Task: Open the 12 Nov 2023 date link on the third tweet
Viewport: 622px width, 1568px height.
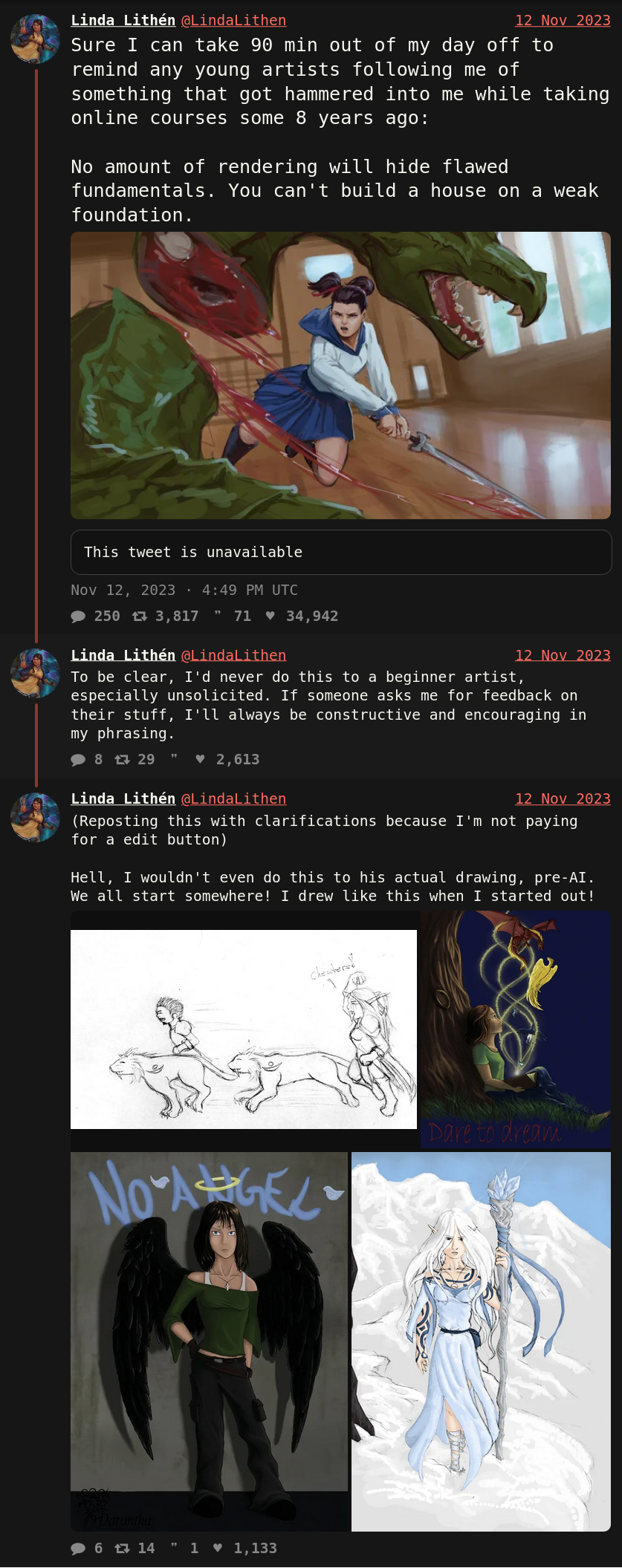Action: click(563, 798)
